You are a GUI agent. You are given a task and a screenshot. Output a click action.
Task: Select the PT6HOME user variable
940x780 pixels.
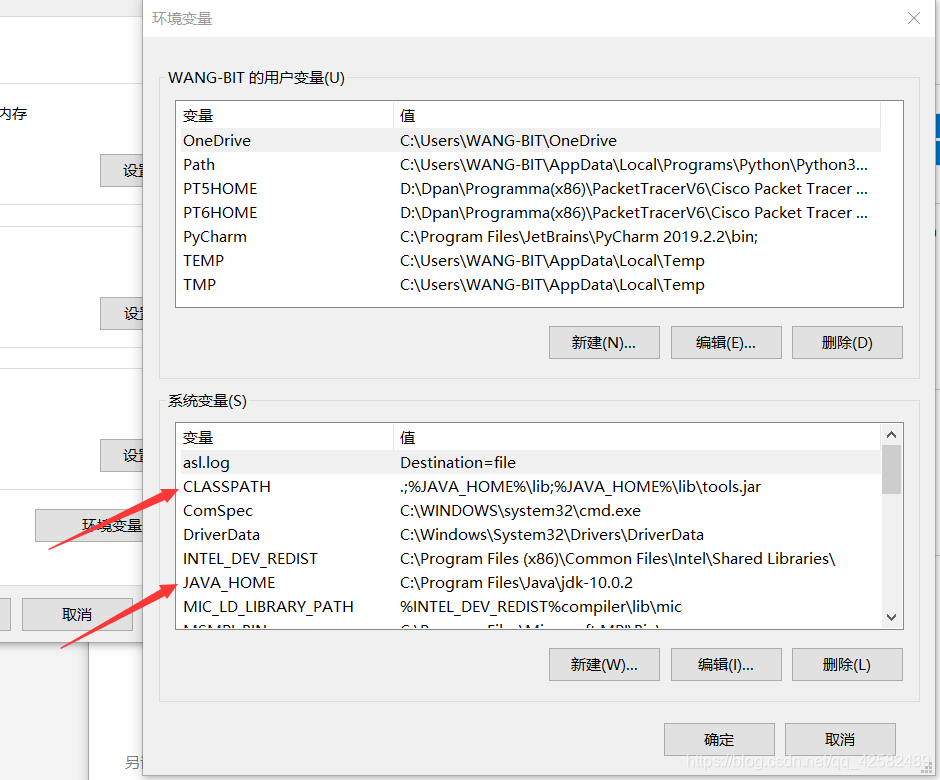[x=531, y=212]
